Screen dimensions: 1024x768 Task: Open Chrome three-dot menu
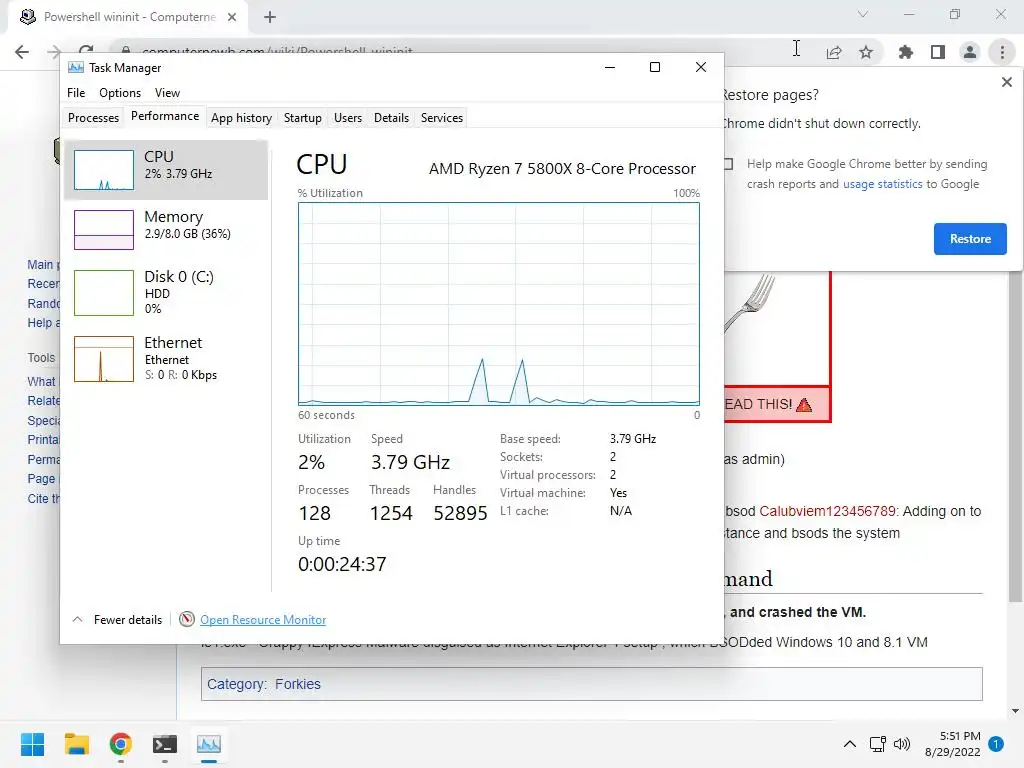(1002, 52)
